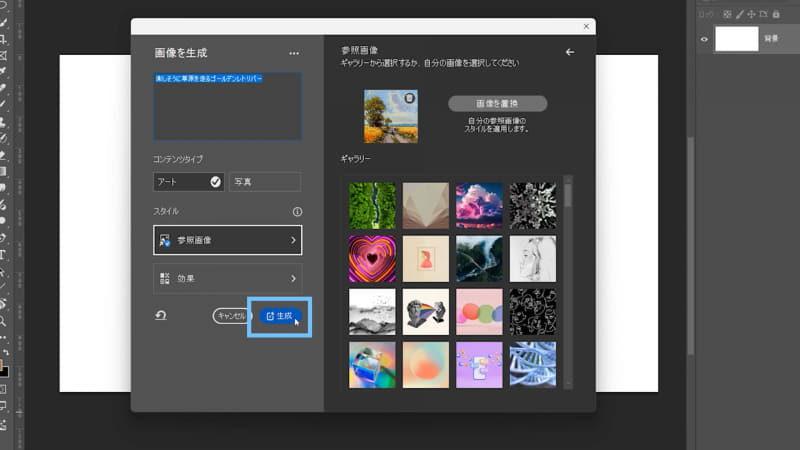Click the lock image pixels brush icon
Image resolution: width=800 pixels, height=450 pixels.
click(x=739, y=14)
